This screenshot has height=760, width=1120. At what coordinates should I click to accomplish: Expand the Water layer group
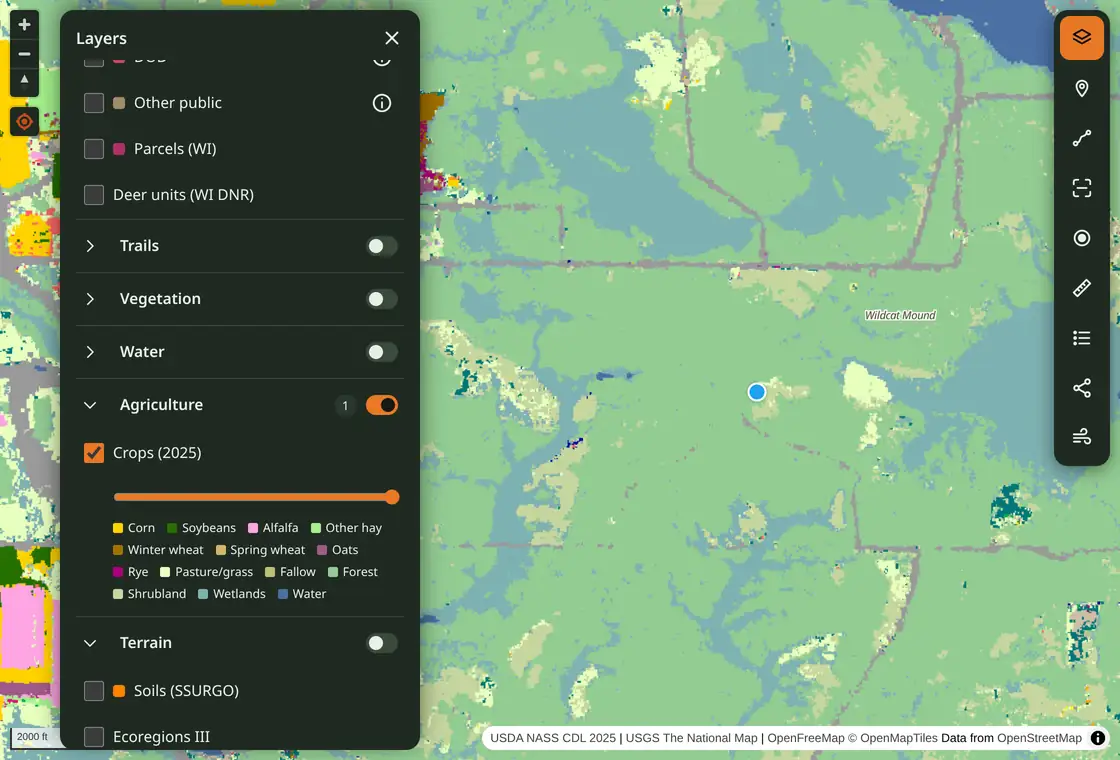[90, 351]
